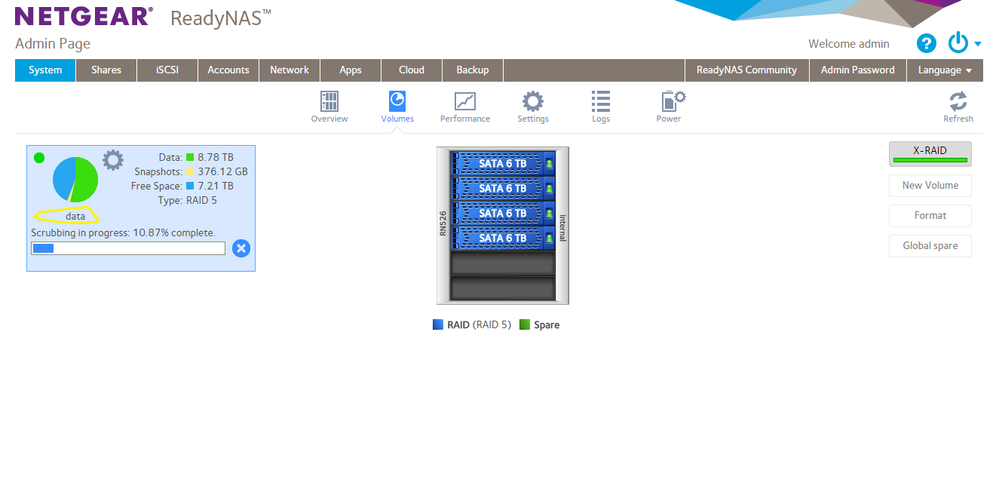Click 'Scrubbing in progress' status text
The height and width of the screenshot is (480, 999).
(123, 233)
